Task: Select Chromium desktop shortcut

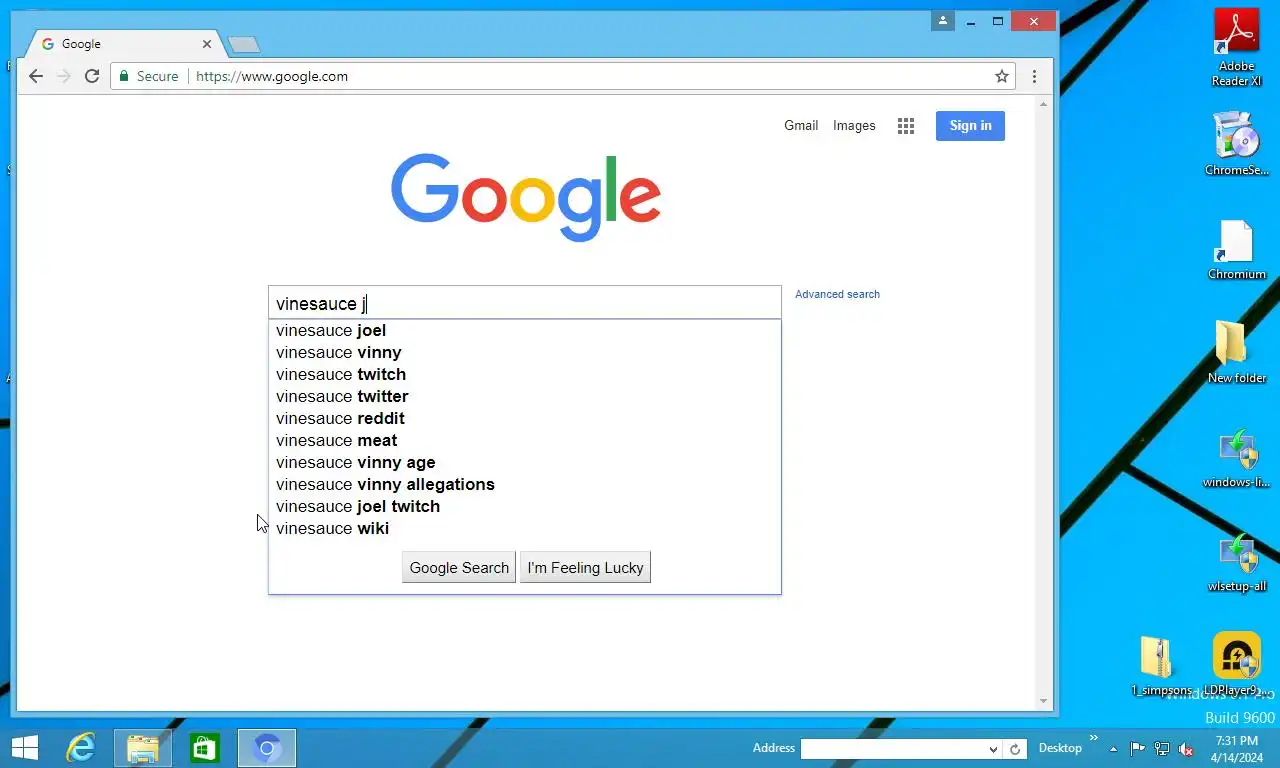Action: pyautogui.click(x=1237, y=250)
